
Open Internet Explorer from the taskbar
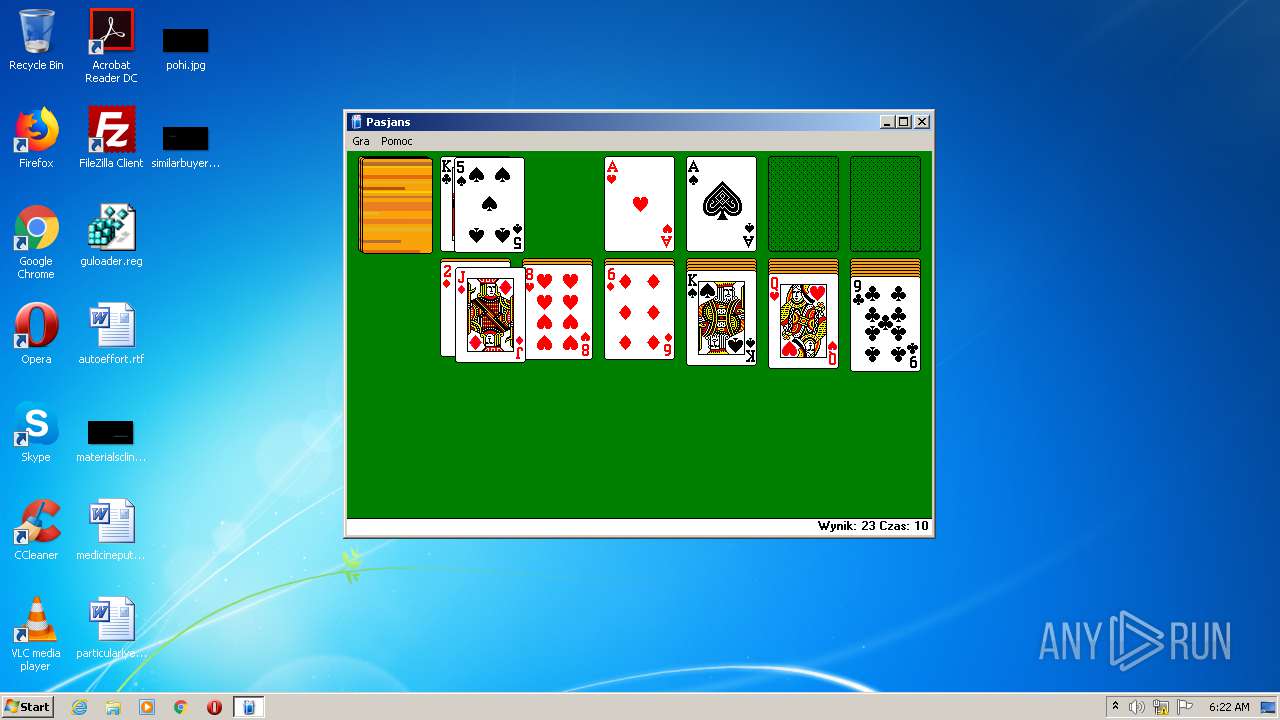pyautogui.click(x=80, y=707)
